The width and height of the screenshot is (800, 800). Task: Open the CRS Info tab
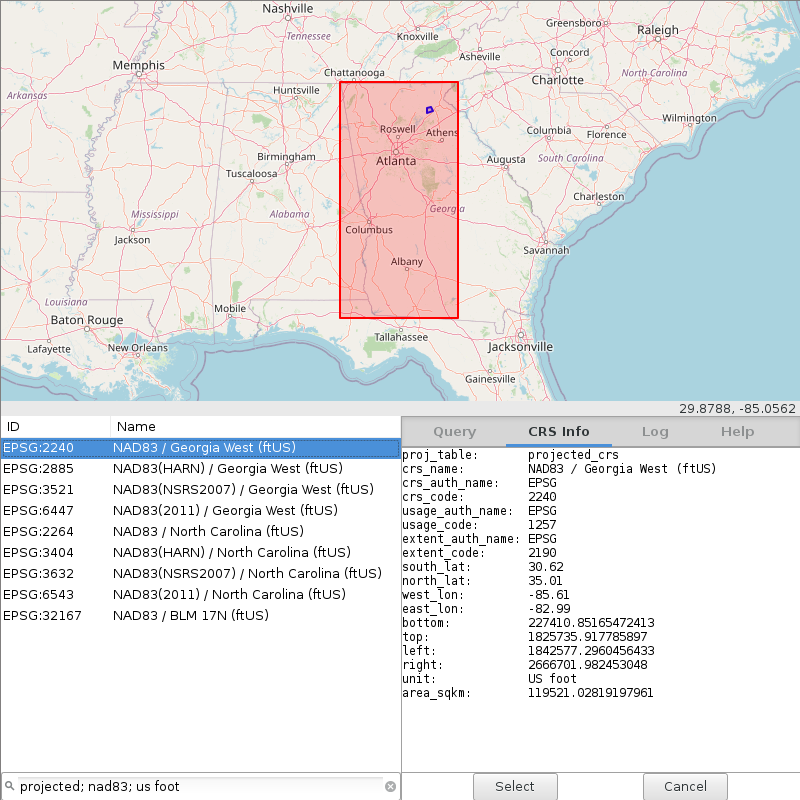[x=559, y=432]
